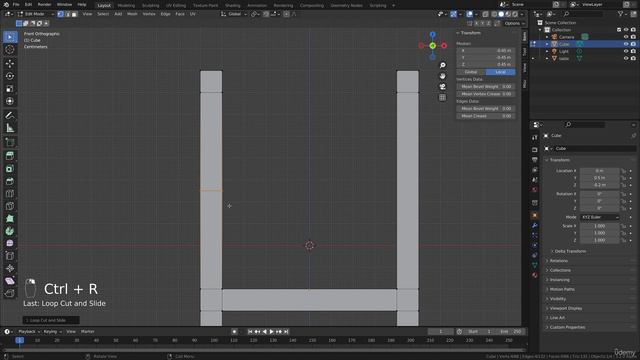Screen dimensions: 640x360
Task: Select the Spin tool
Action: click(10, 231)
